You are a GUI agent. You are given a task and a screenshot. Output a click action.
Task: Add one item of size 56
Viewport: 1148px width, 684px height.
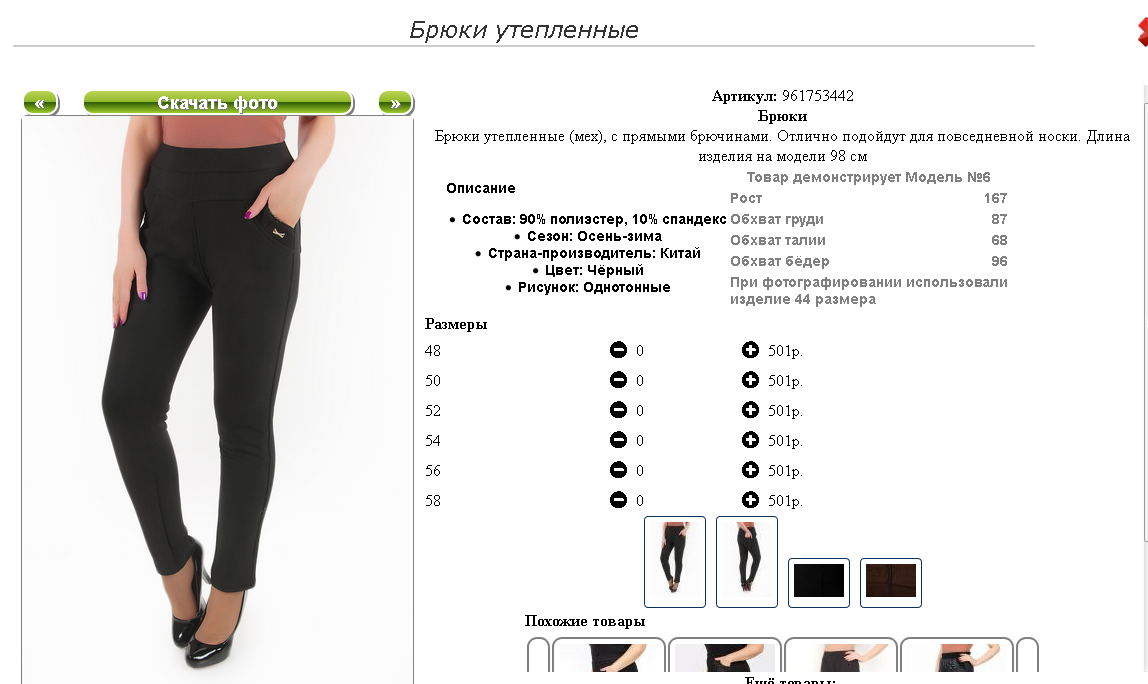point(750,470)
